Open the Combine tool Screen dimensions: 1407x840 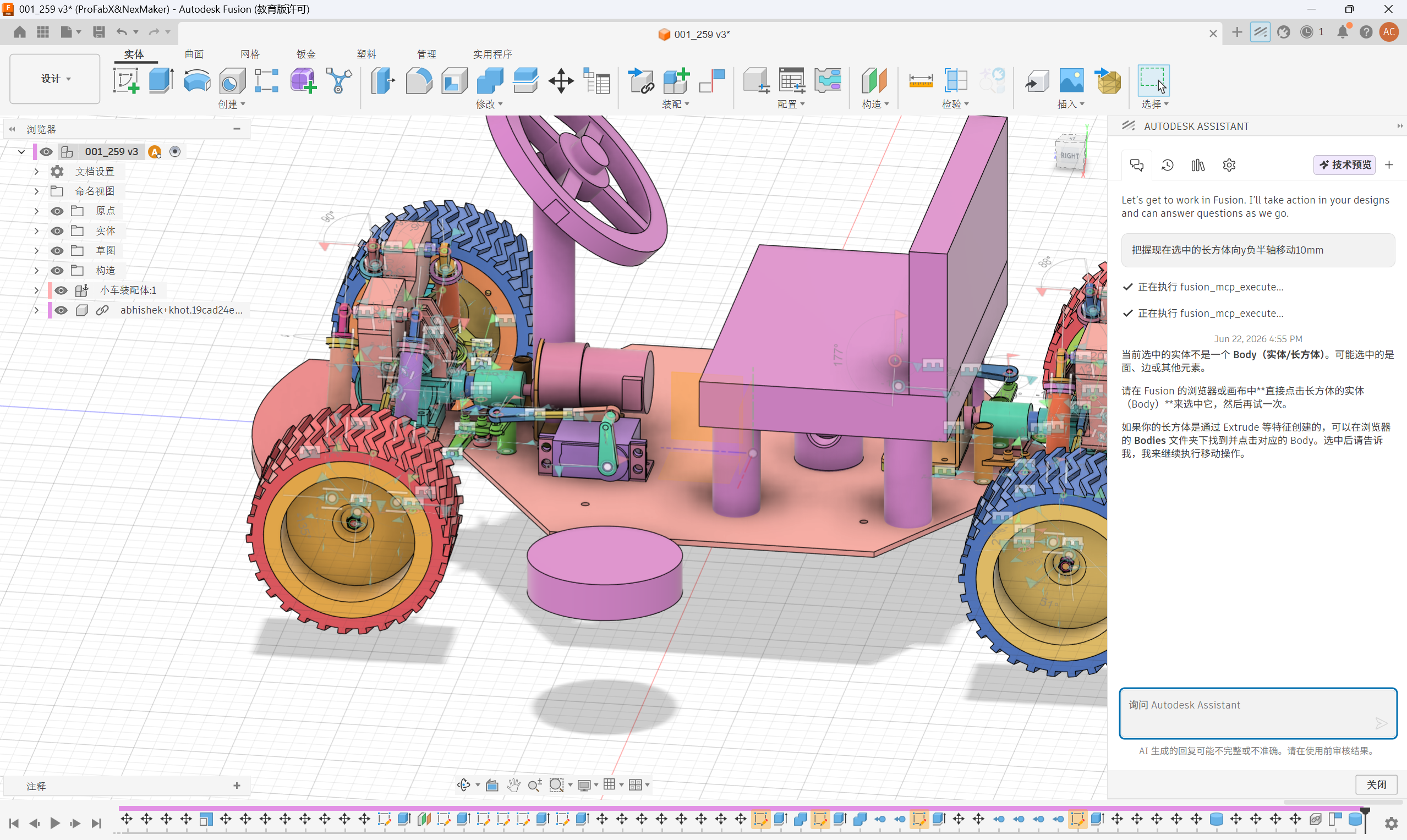490,80
